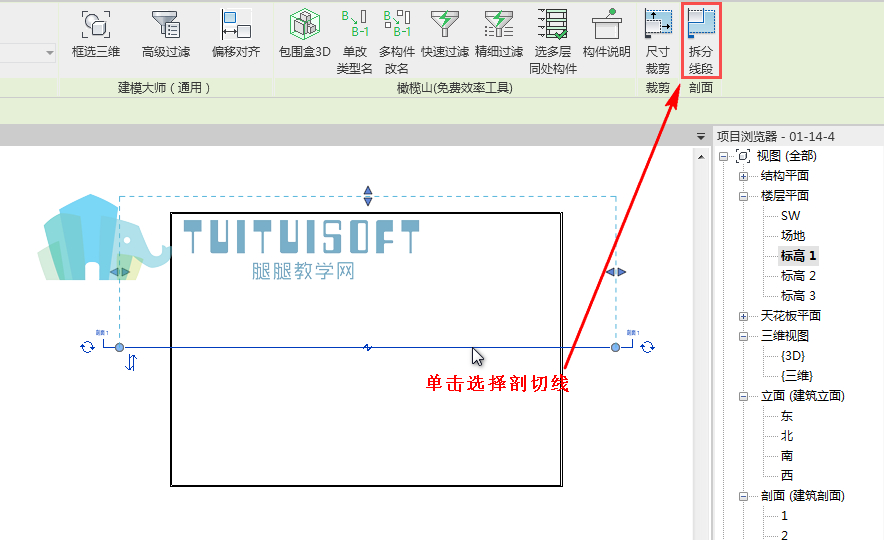Click the 尺寸裁剪 size crop tool
The height and width of the screenshot is (540, 884).
tap(658, 42)
